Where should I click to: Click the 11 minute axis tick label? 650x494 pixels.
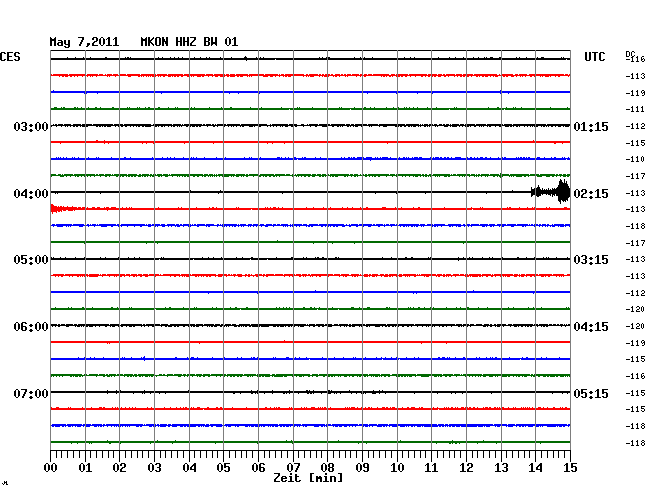(x=431, y=468)
